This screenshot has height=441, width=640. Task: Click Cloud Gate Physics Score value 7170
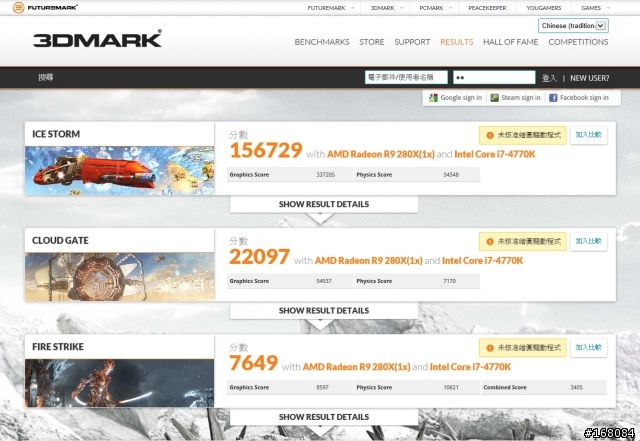point(449,281)
